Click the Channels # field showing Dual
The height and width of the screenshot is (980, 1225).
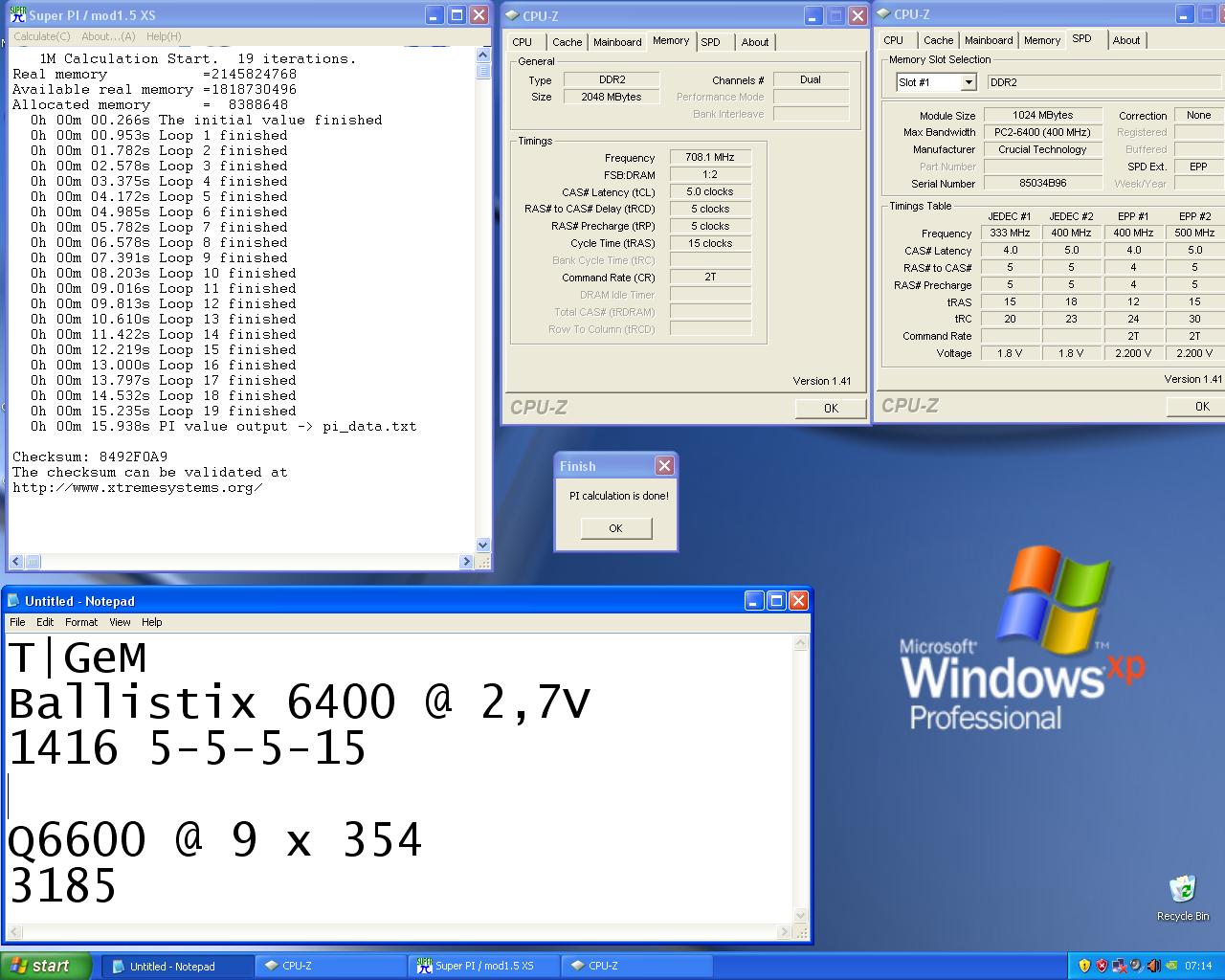click(x=811, y=79)
